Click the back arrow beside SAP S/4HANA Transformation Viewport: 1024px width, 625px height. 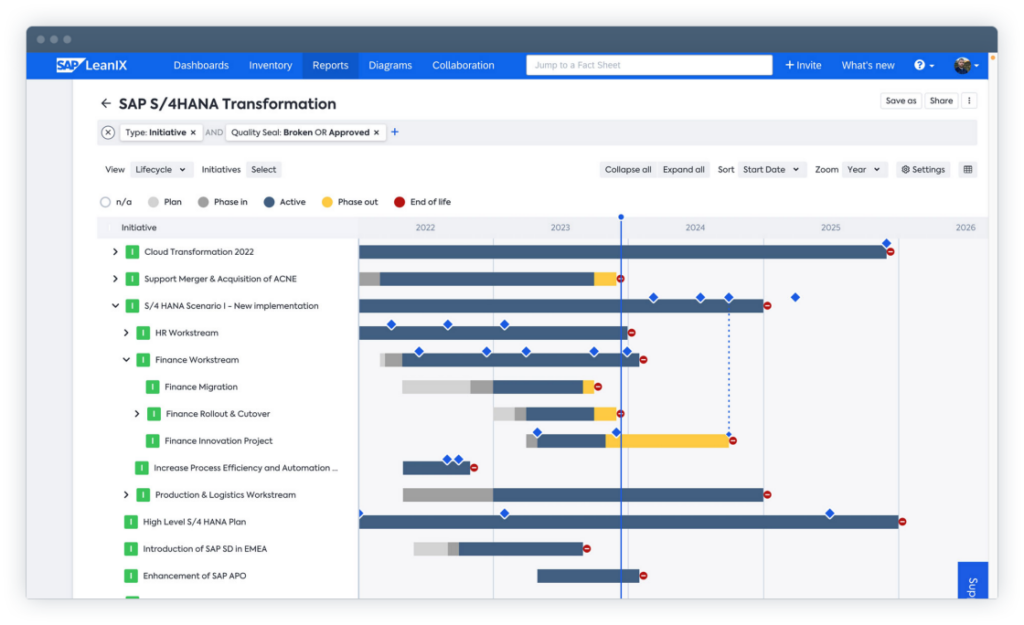tap(106, 104)
